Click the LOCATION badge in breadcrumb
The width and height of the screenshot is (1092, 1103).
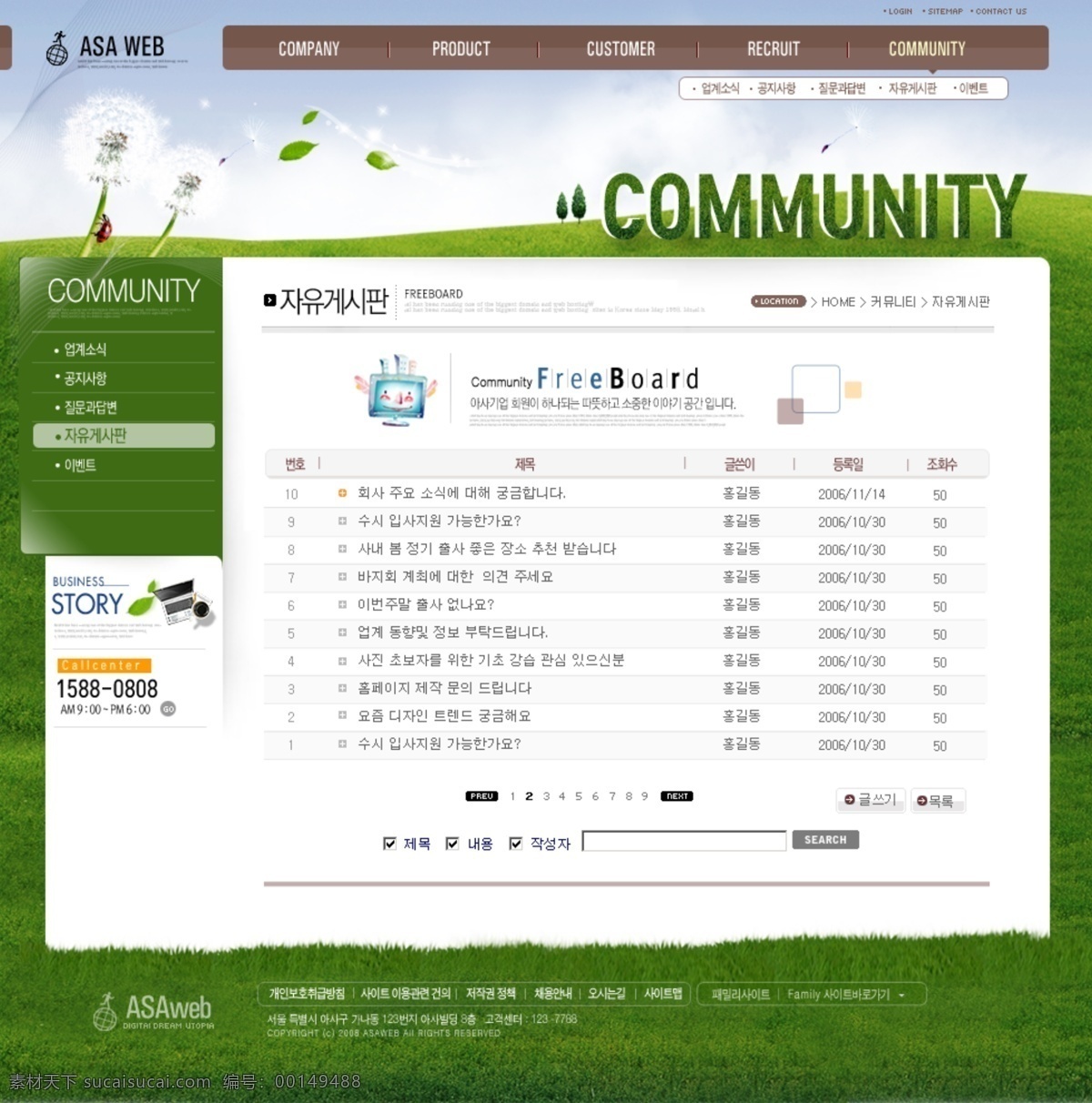coord(778,301)
